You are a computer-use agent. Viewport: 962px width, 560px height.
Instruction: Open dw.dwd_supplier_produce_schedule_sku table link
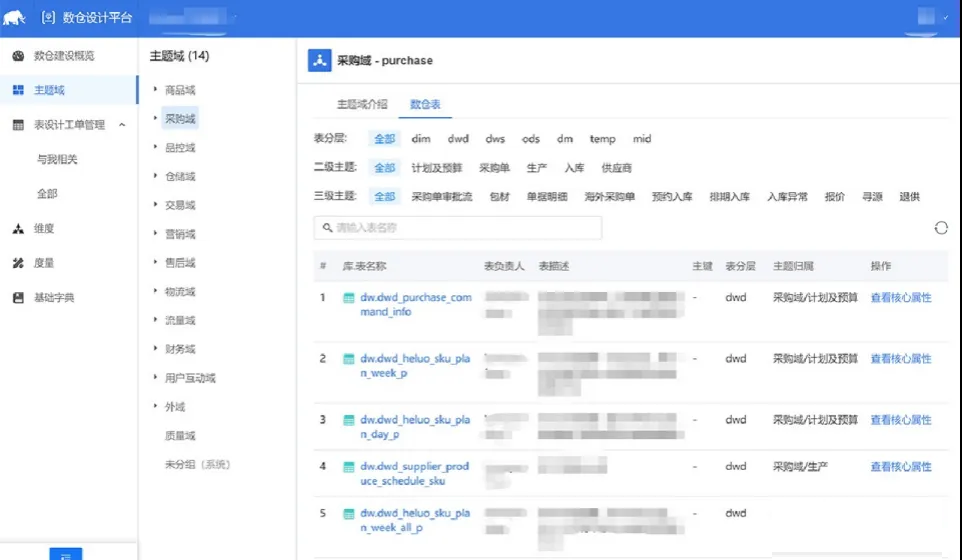pos(415,474)
